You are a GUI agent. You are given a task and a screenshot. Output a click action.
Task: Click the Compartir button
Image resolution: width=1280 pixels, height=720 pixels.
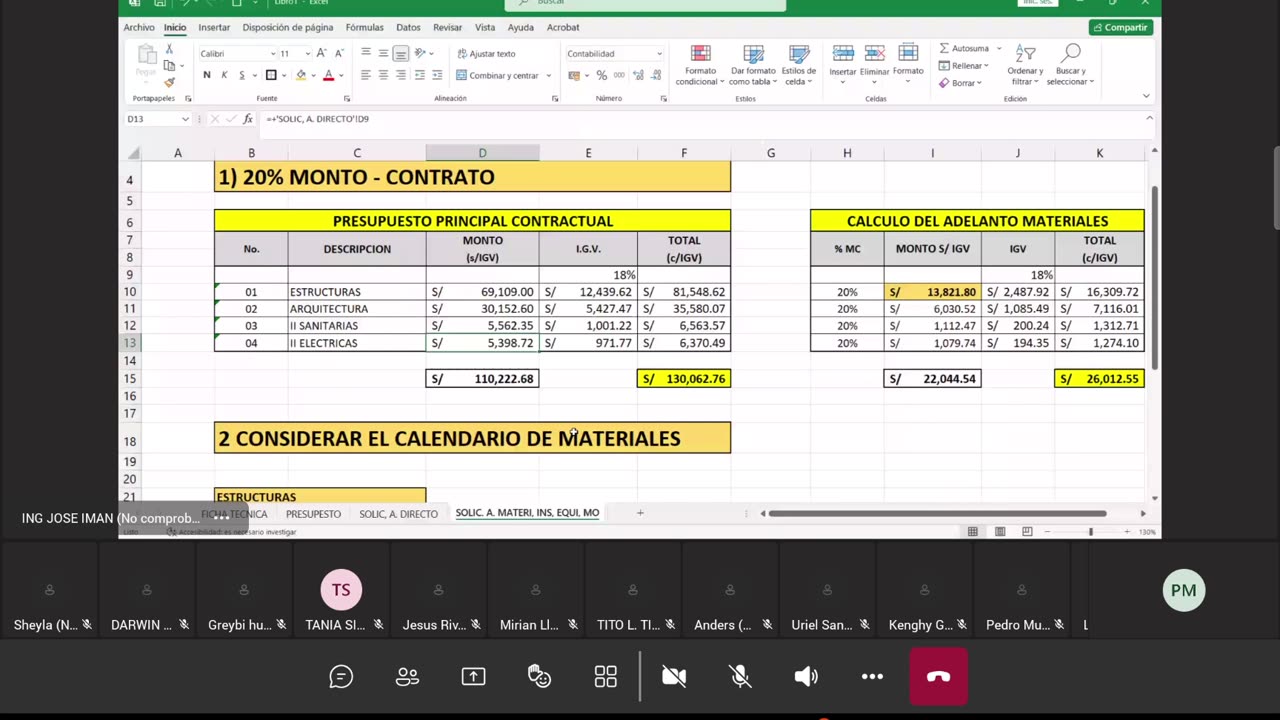tap(1121, 27)
